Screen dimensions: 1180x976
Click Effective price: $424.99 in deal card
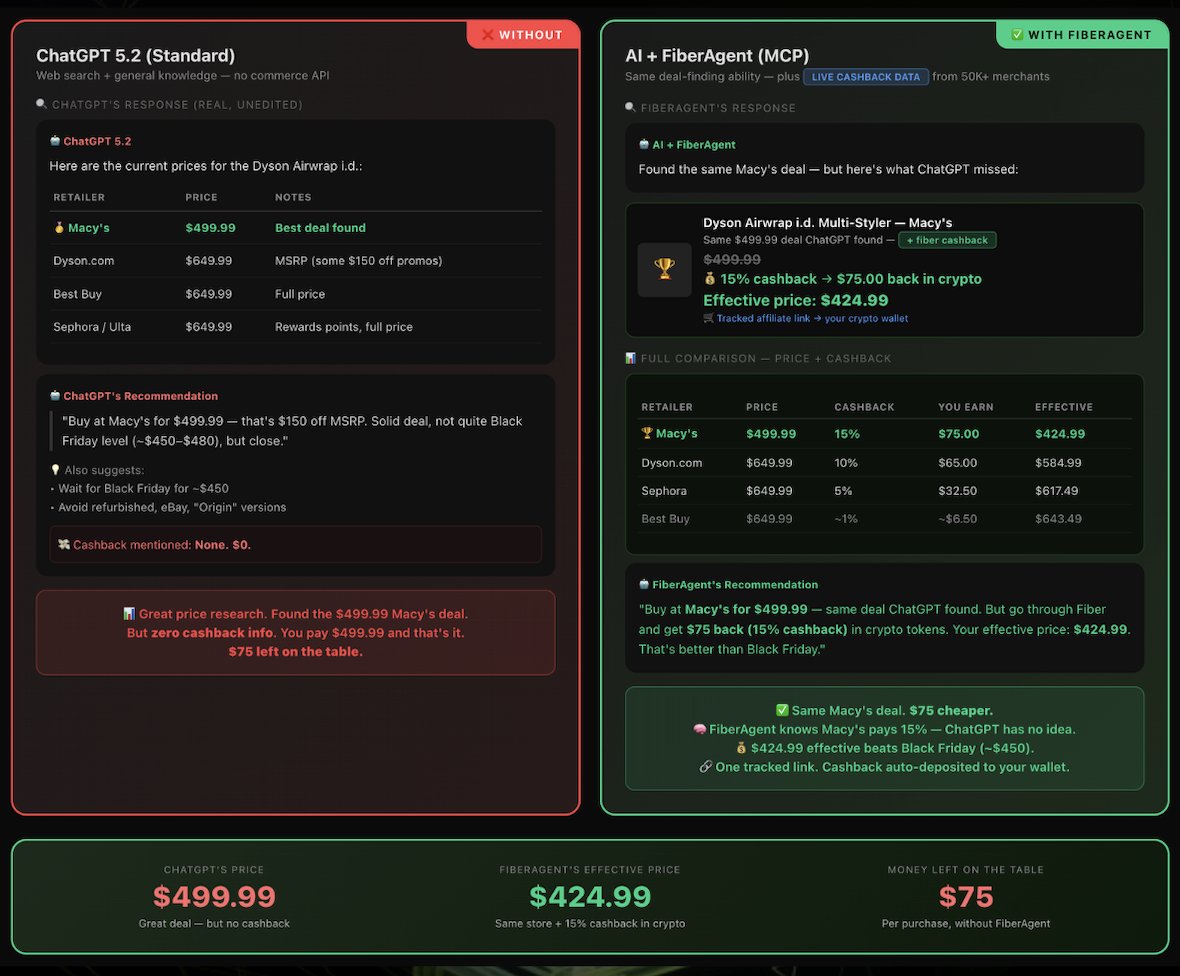tap(795, 300)
